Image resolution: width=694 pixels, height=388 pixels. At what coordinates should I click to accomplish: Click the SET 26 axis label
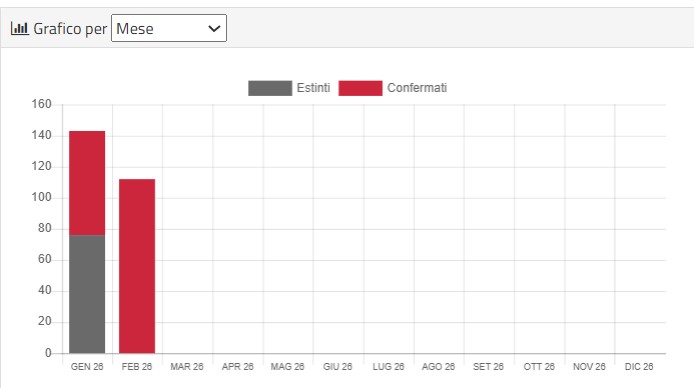488,367
